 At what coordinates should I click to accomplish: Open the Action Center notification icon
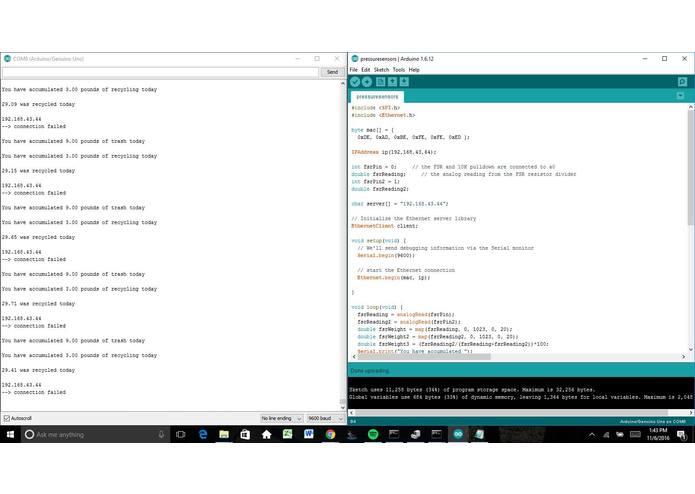point(681,435)
